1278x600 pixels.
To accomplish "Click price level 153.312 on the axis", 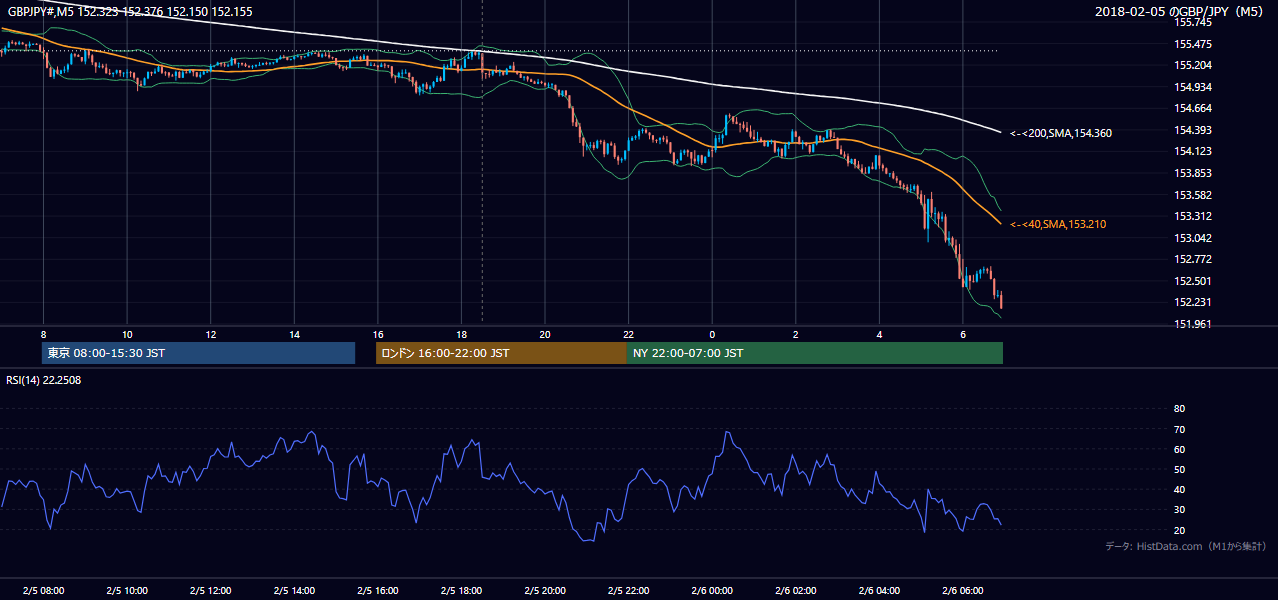I will (1192, 216).
